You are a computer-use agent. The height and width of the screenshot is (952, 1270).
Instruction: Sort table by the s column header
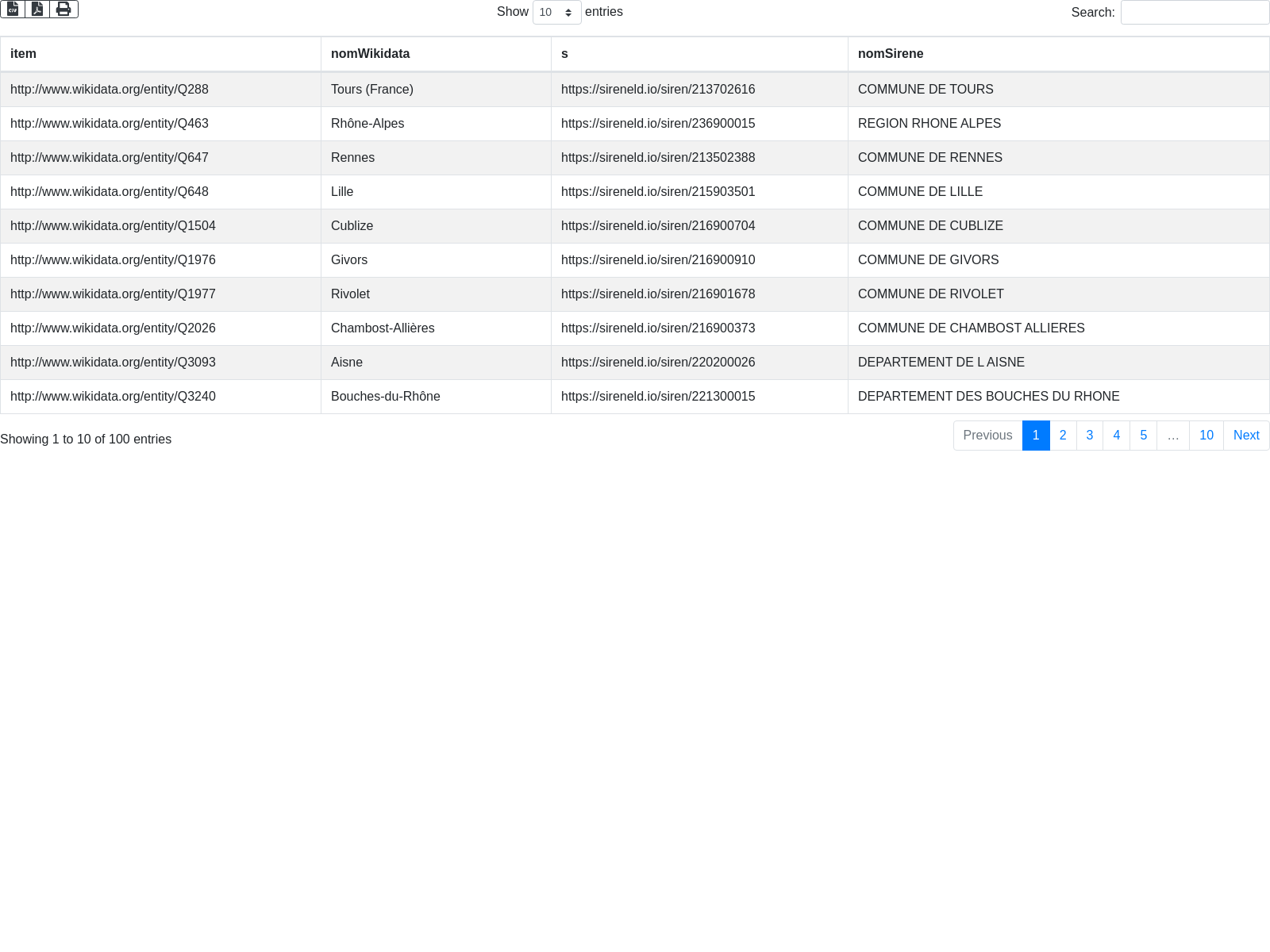tap(698, 54)
